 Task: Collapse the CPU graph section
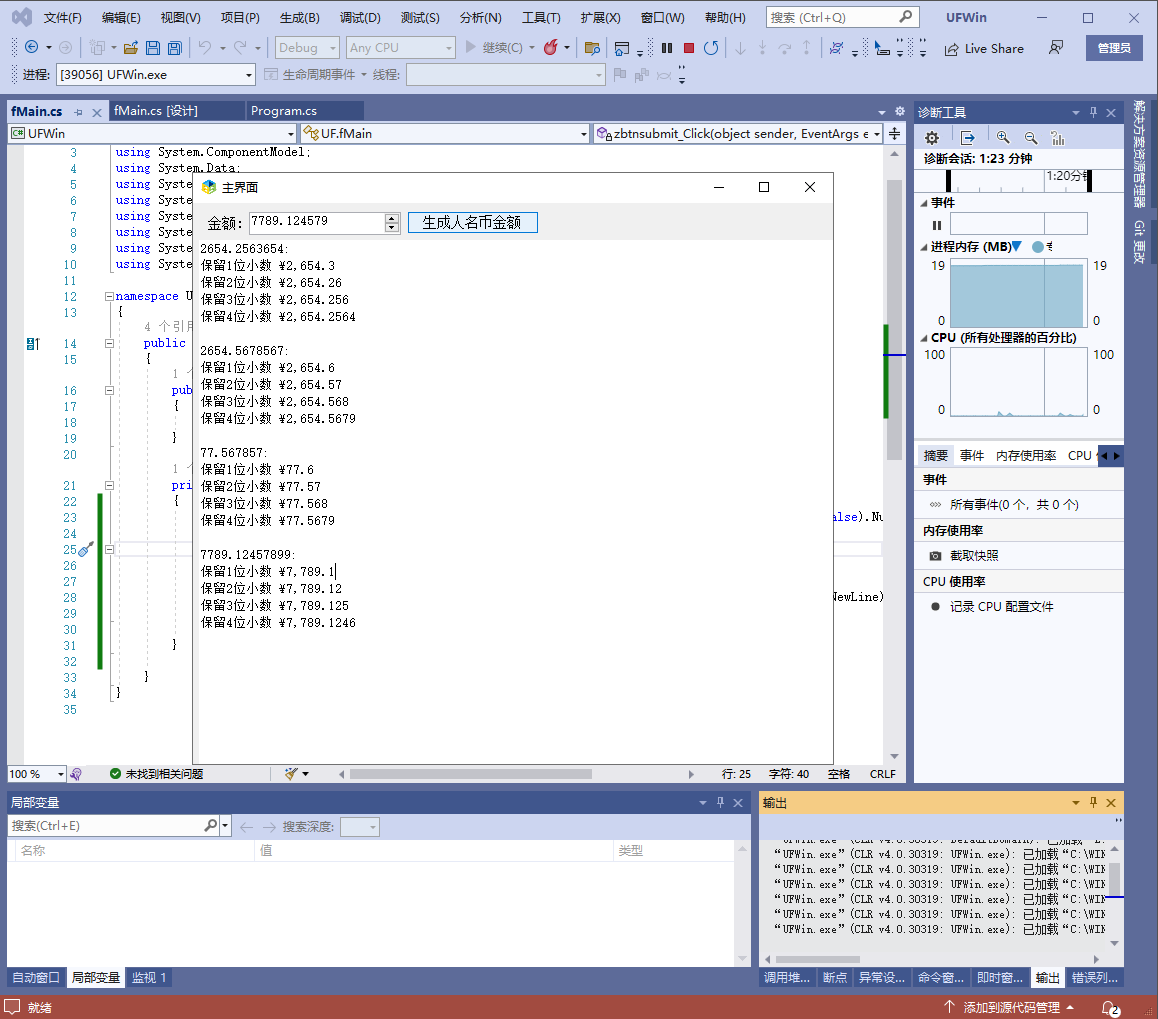point(924,338)
